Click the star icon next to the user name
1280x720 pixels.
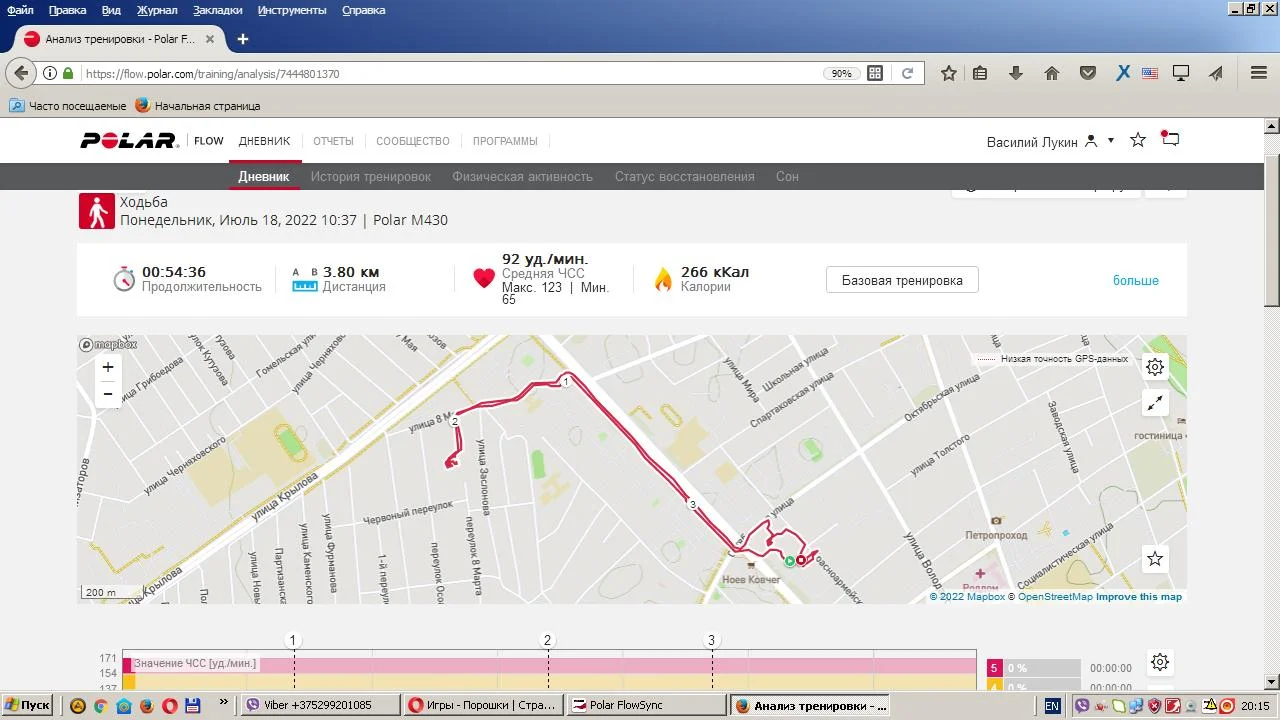point(1138,140)
